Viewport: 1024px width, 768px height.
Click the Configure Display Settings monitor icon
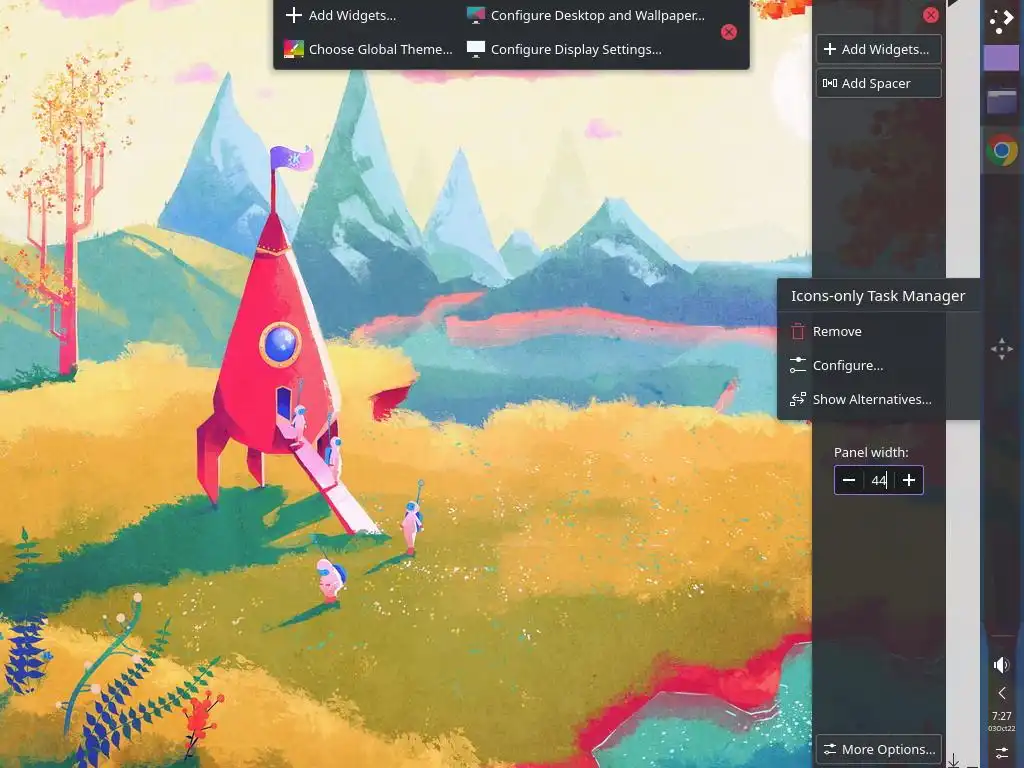coord(476,49)
